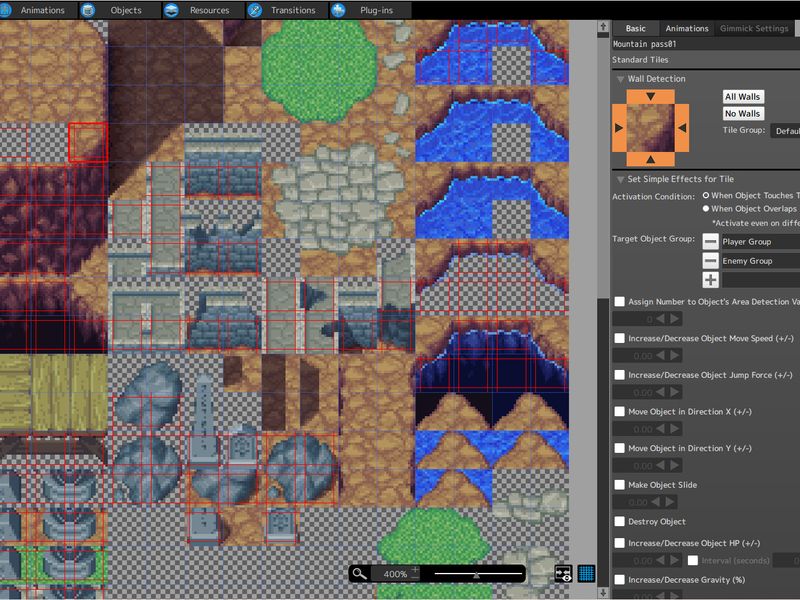Toggle the wall detection display icon
800x600 pixels.
(x=563, y=573)
